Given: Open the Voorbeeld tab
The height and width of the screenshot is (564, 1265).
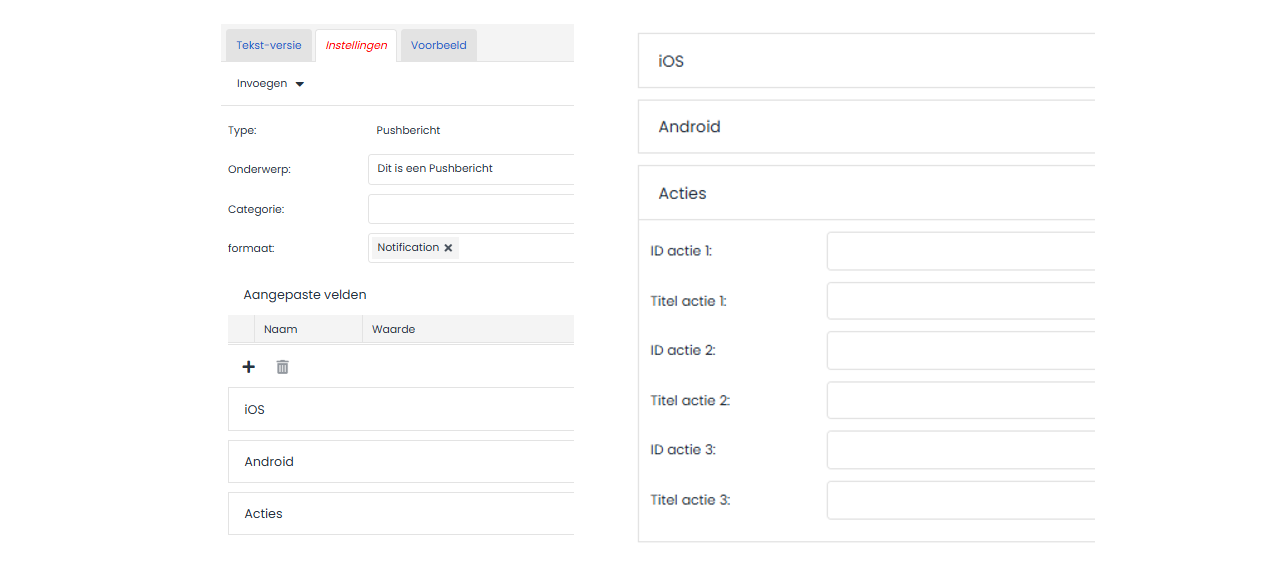Looking at the screenshot, I should [x=438, y=46].
